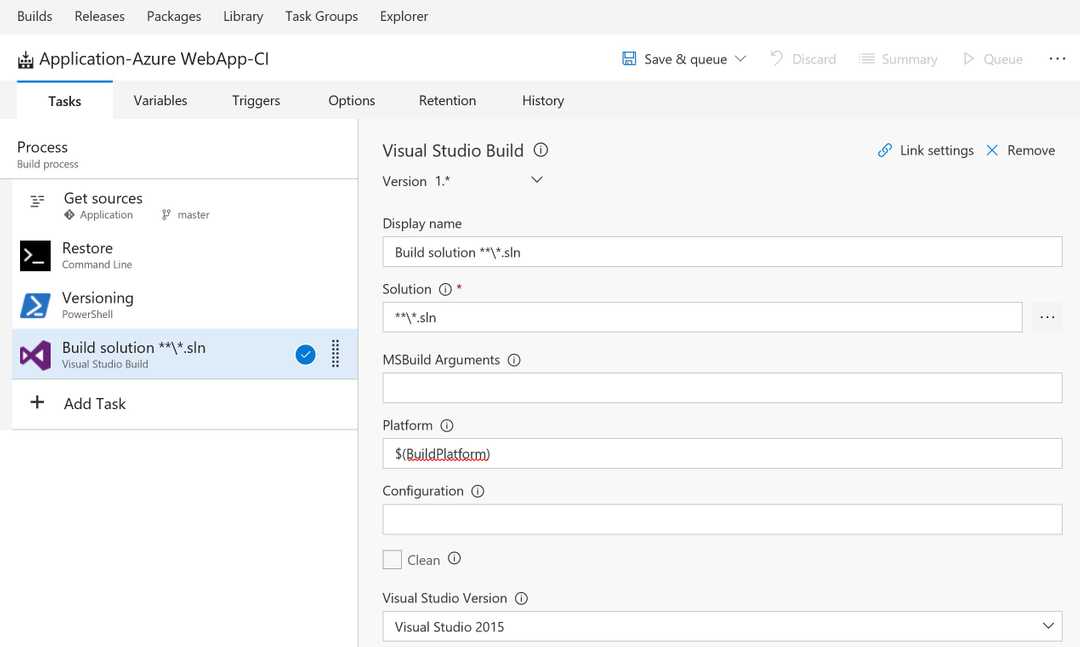Screen dimensions: 1080x647
Task: Click the Visual Studio Build title info icon
Action: pyautogui.click(x=541, y=150)
